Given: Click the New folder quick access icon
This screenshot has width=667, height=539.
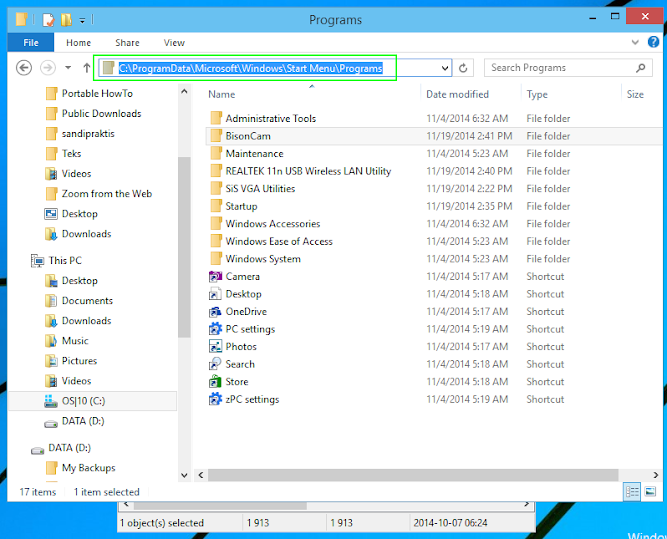Looking at the screenshot, I should tap(66, 20).
